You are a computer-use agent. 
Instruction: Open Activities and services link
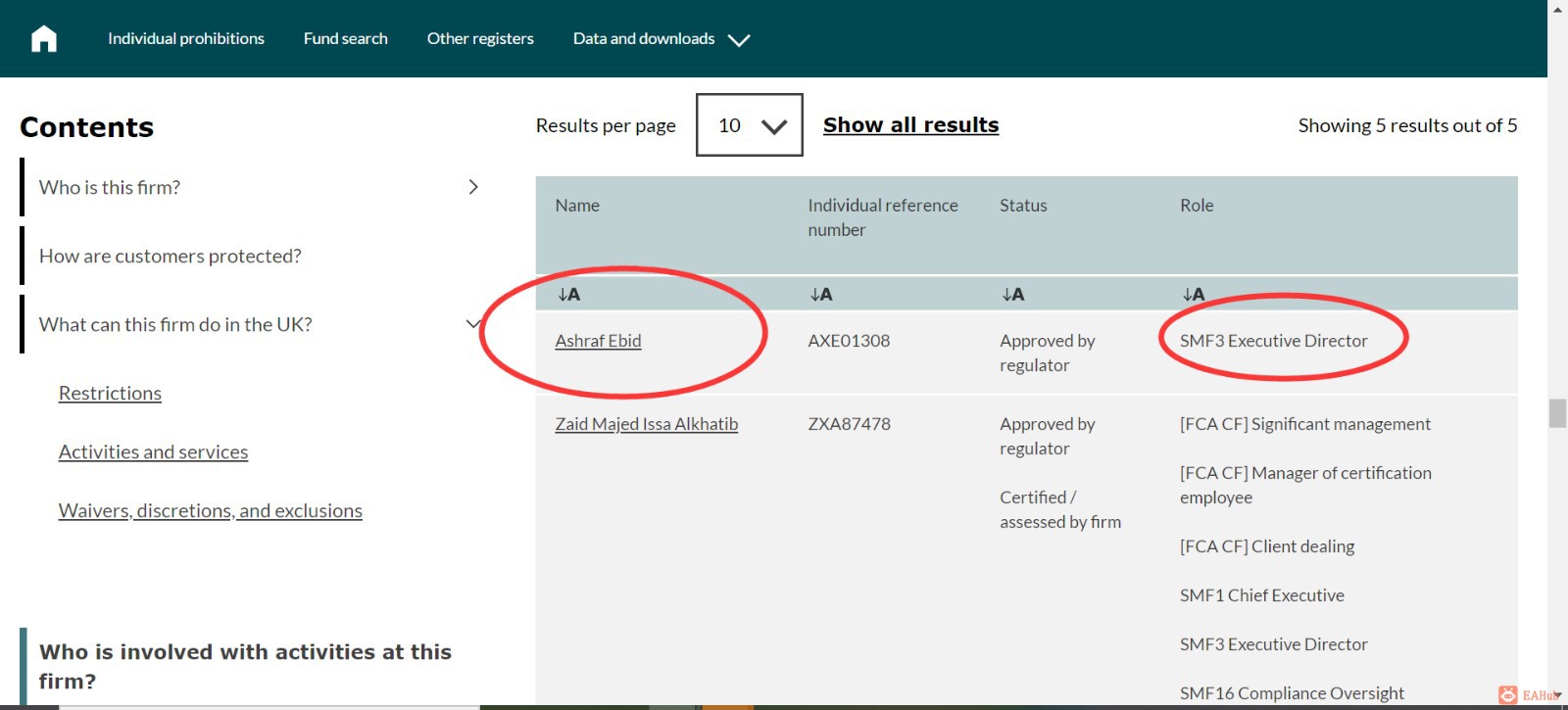tap(153, 451)
